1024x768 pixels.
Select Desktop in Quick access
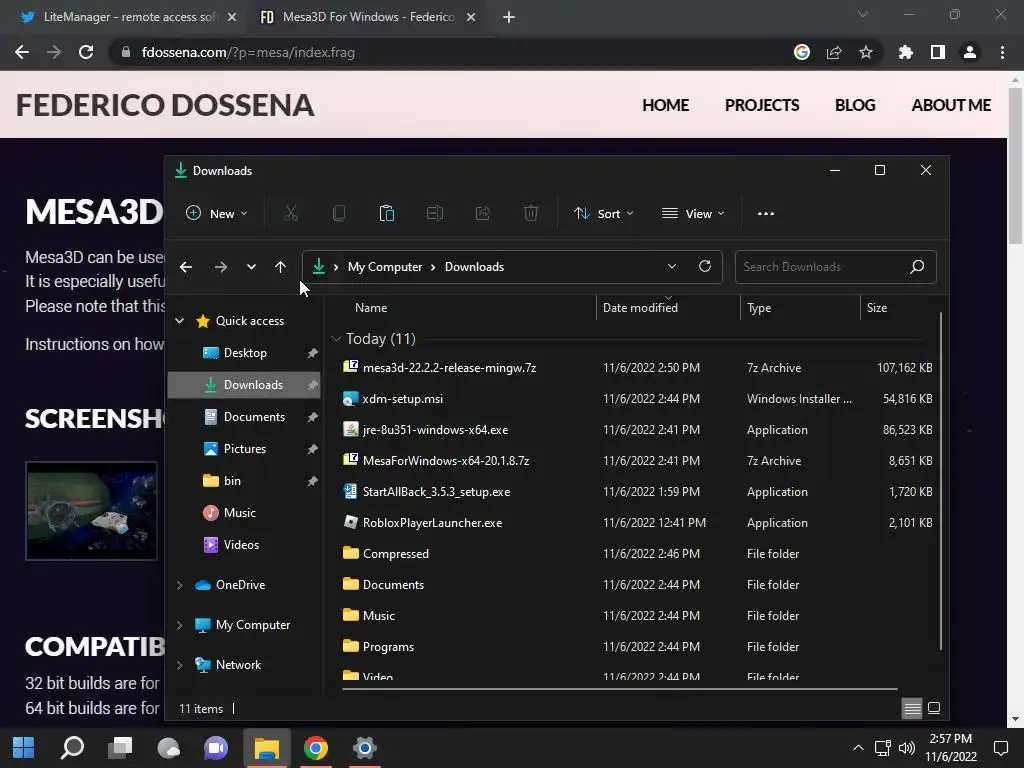[245, 353]
